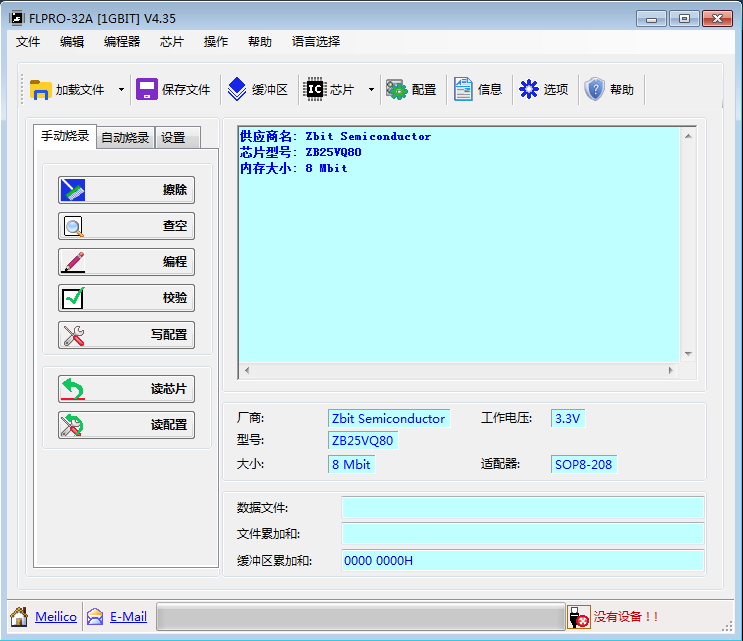This screenshot has width=743, height=641.
Task: Click the log scrollbar down arrow
Action: pyautogui.click(x=688, y=354)
